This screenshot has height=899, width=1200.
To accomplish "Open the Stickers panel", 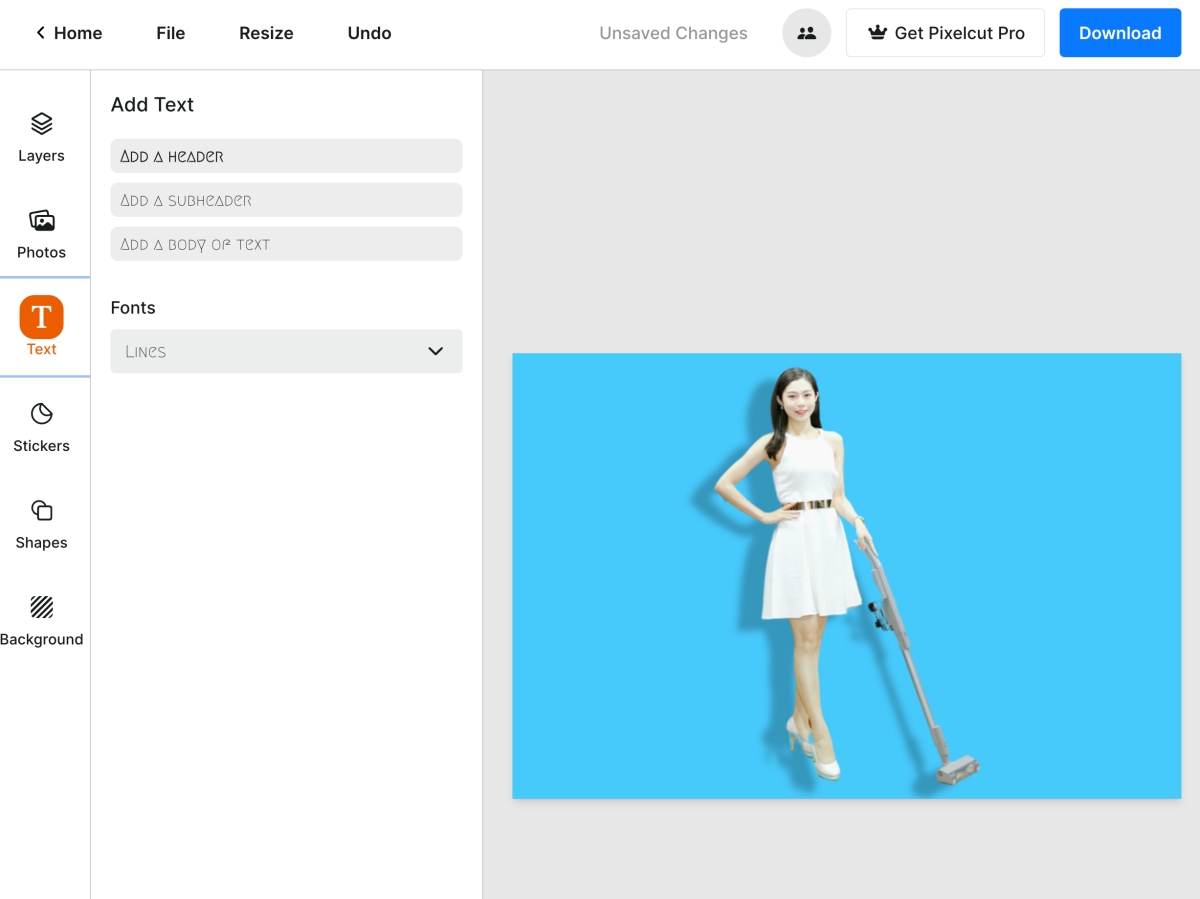I will [41, 428].
